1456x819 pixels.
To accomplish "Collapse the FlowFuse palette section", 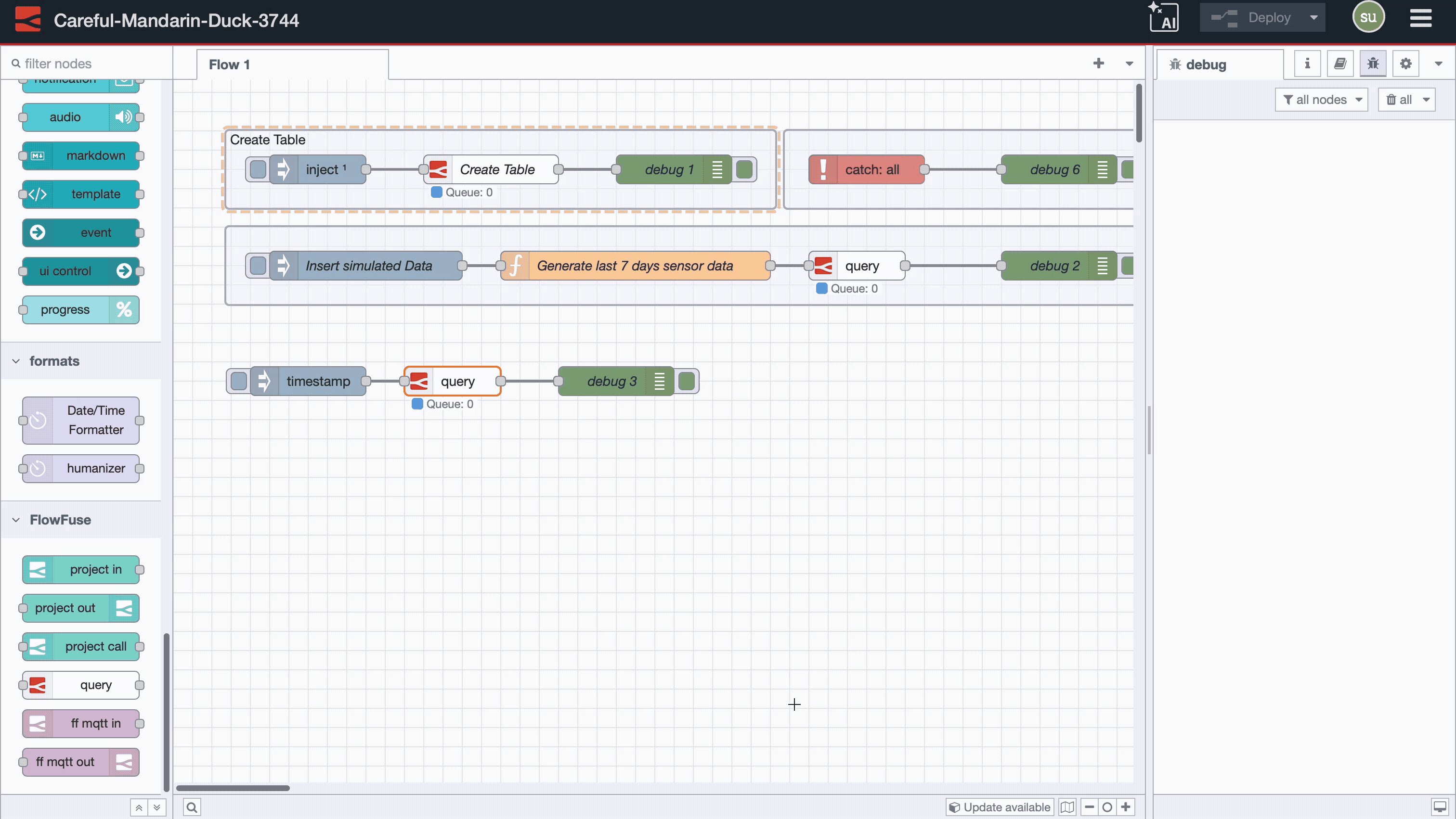I will tap(15, 520).
